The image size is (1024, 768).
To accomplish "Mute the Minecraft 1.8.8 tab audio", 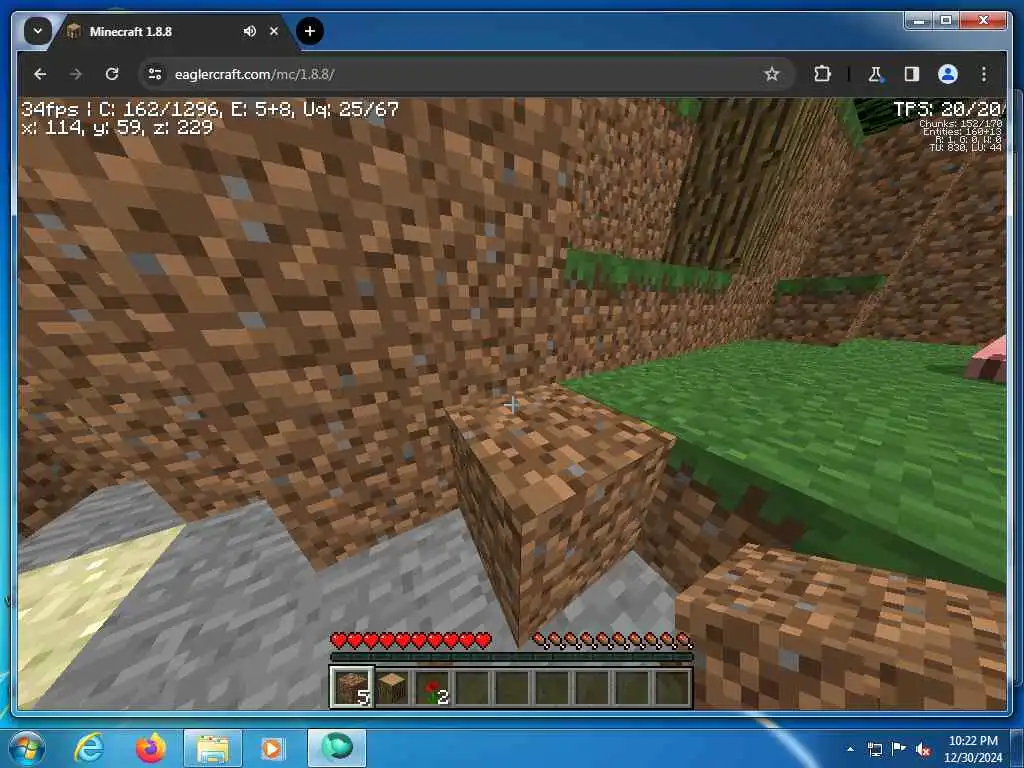I will pos(249,31).
